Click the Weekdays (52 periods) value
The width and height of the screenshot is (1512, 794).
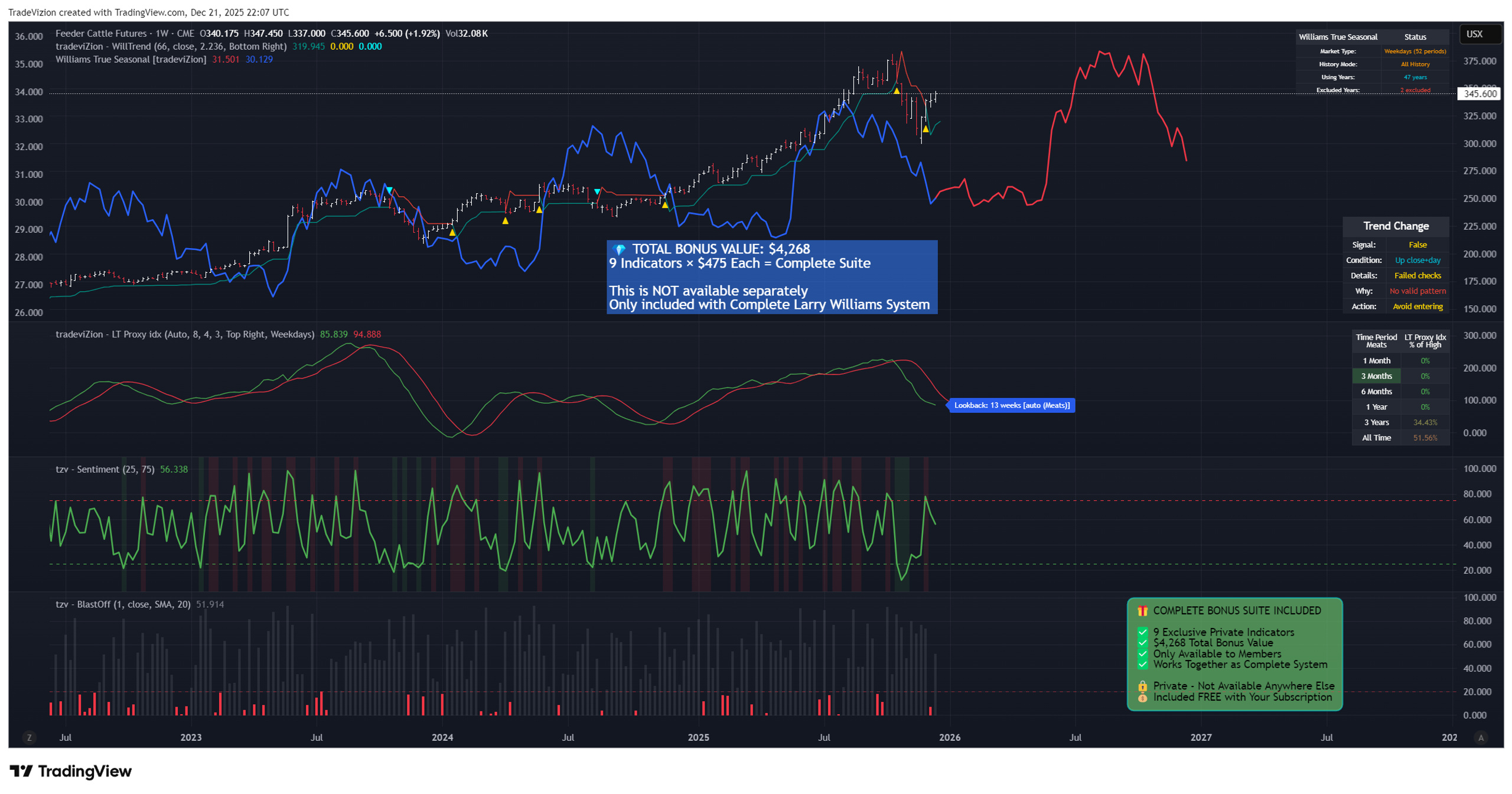1415,51
